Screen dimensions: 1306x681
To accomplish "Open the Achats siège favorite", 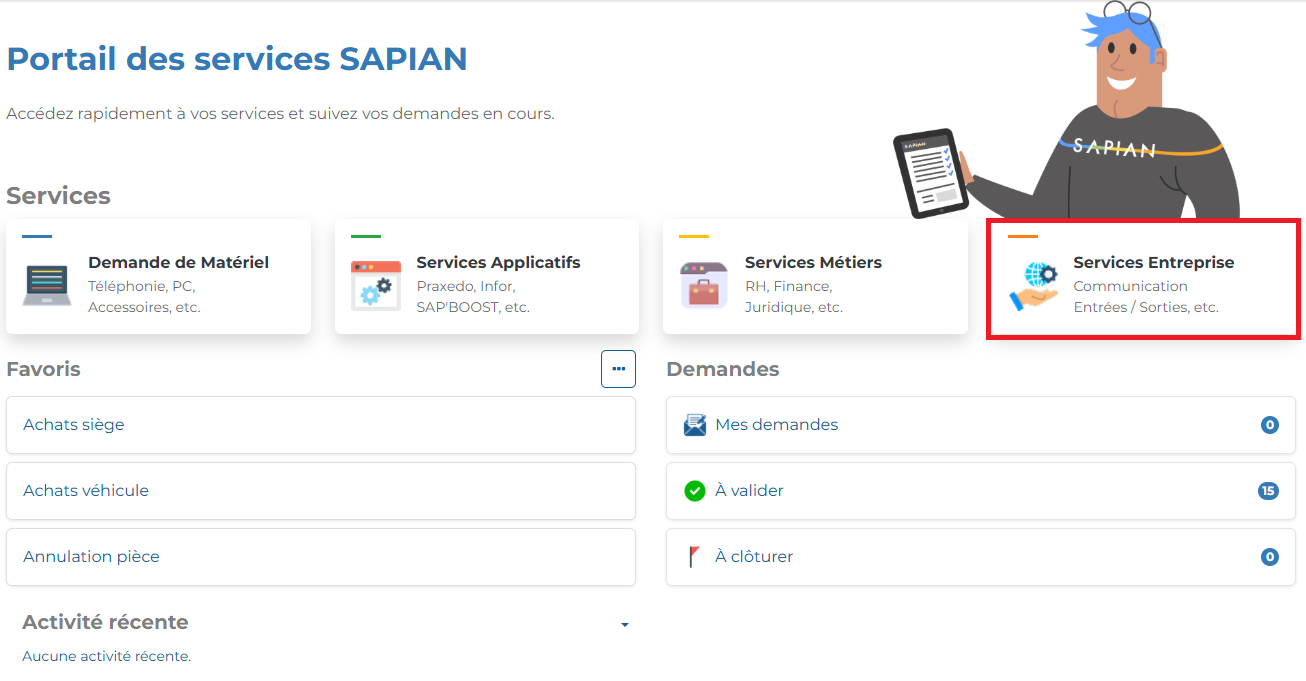I will tap(321, 425).
